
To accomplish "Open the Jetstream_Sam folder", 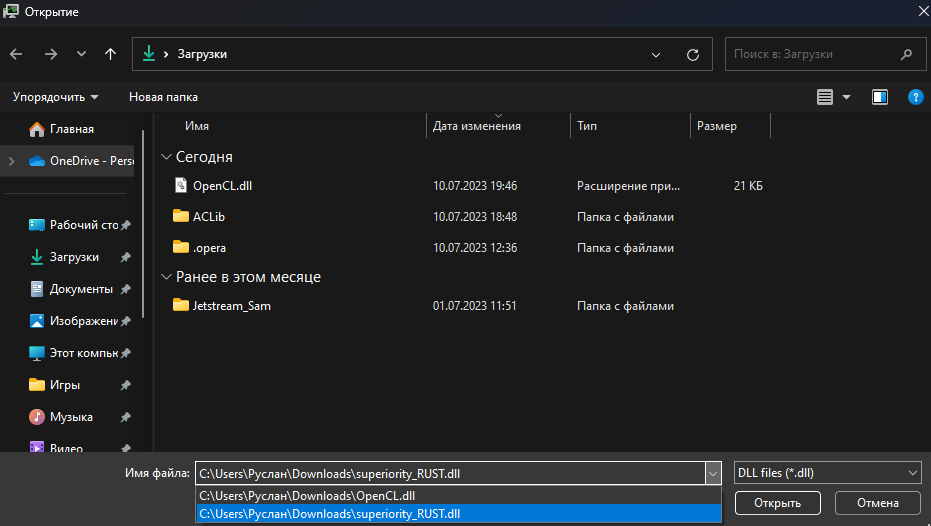I will tap(231, 305).
